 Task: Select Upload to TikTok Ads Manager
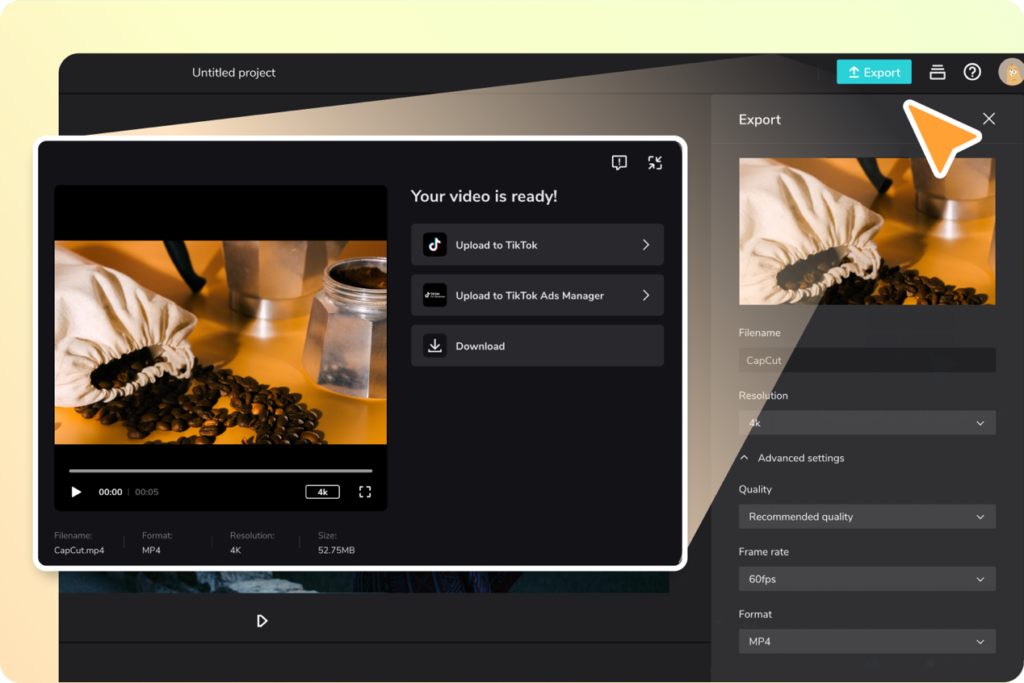pos(537,295)
